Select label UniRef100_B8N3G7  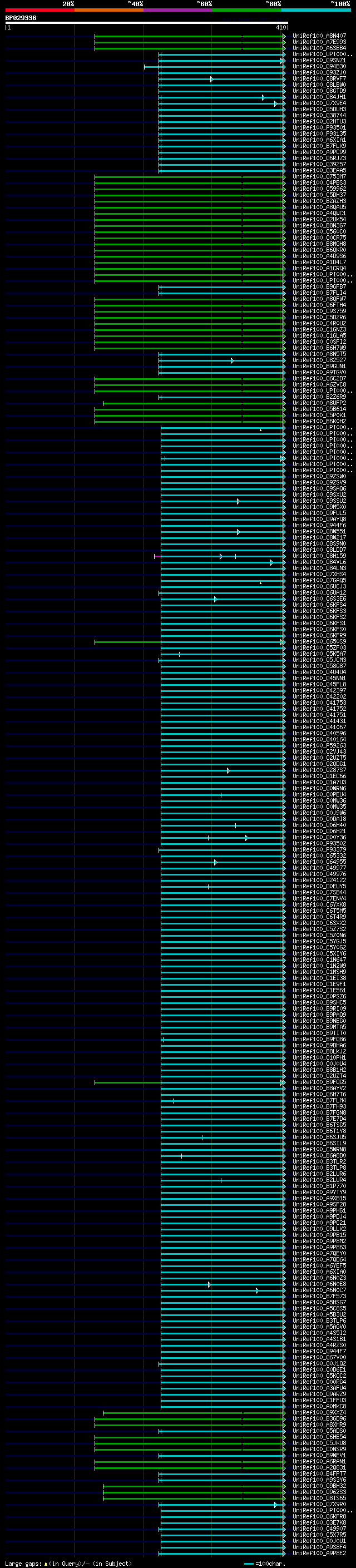pos(319,226)
